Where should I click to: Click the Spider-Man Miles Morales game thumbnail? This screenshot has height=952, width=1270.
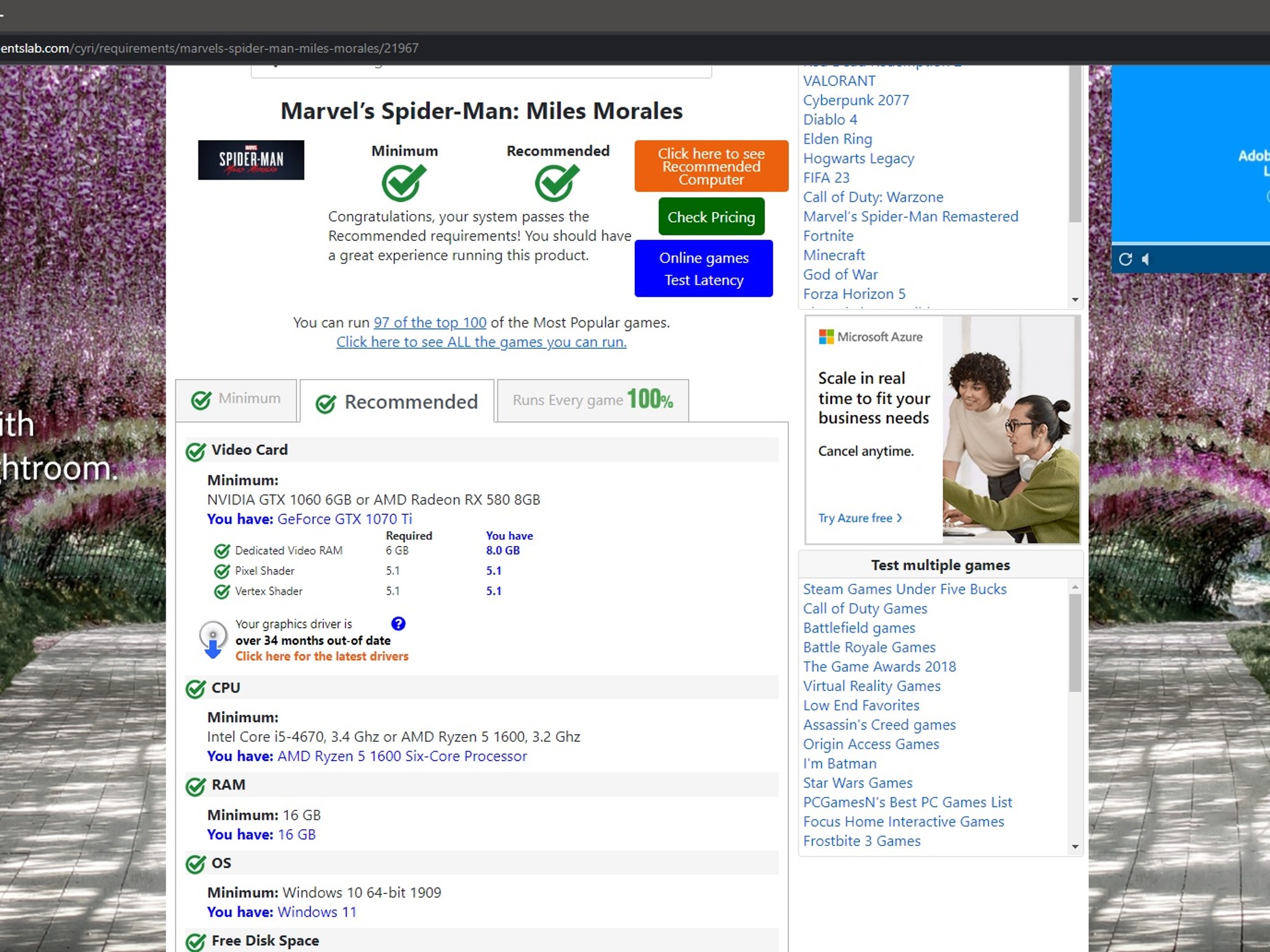[x=251, y=160]
